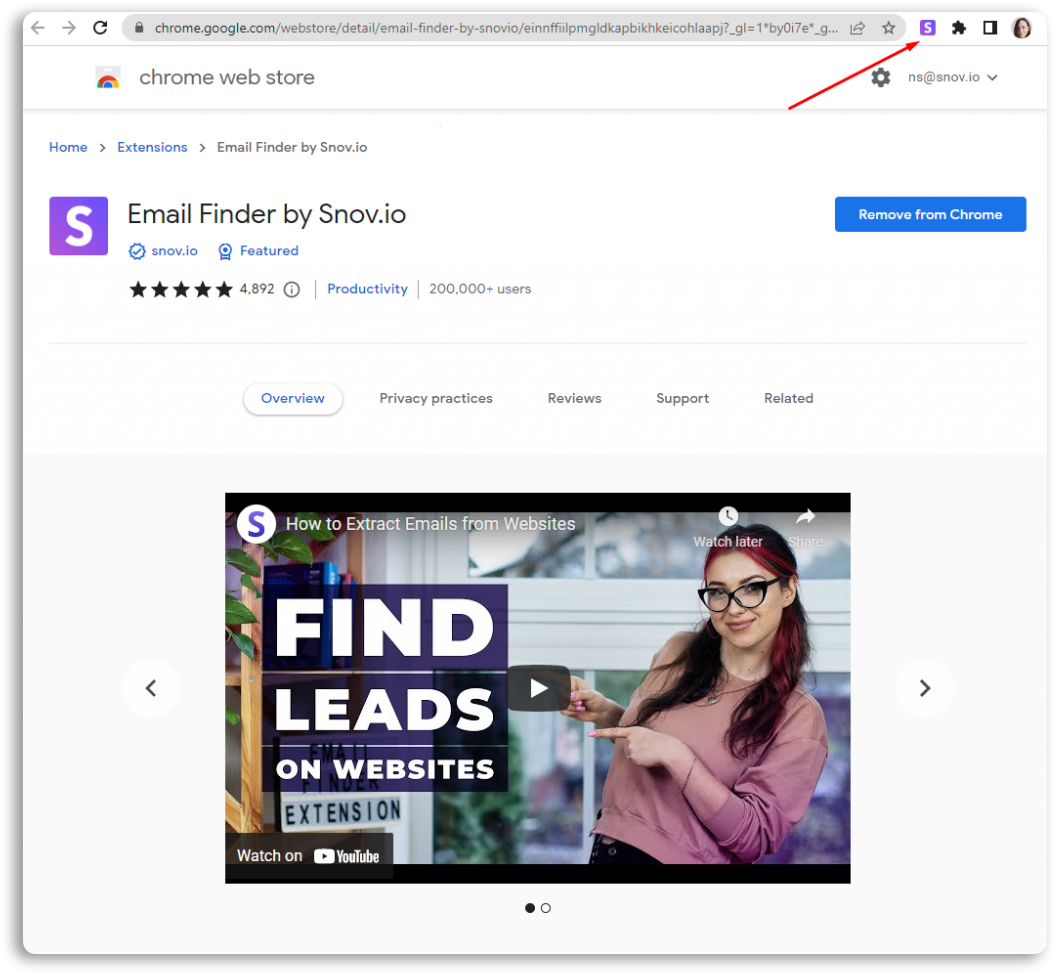Click the Snov.io channel avatar in video

point(256,523)
